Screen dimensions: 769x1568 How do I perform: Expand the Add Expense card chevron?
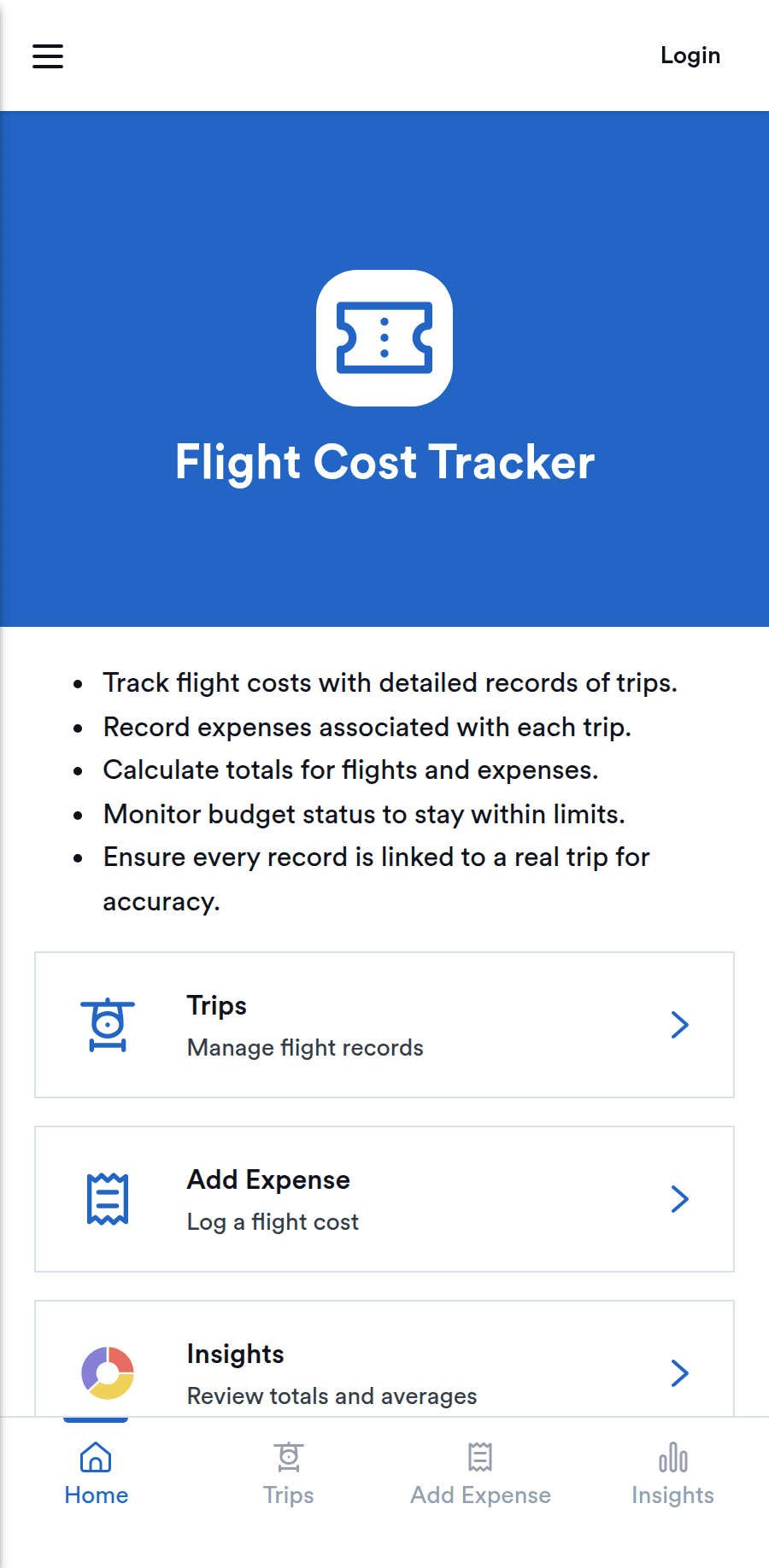pyautogui.click(x=680, y=1199)
